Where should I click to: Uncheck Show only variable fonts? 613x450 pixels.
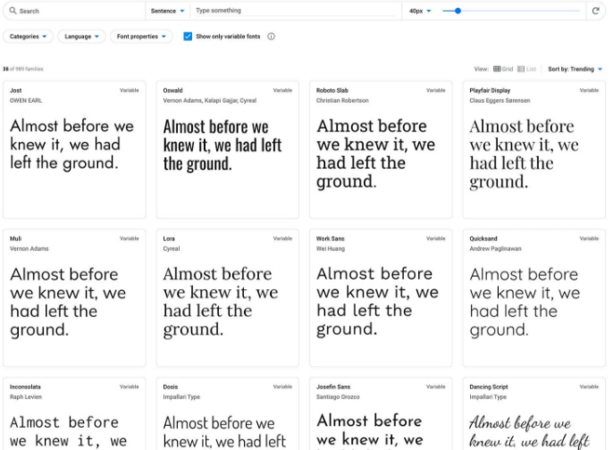click(x=188, y=36)
